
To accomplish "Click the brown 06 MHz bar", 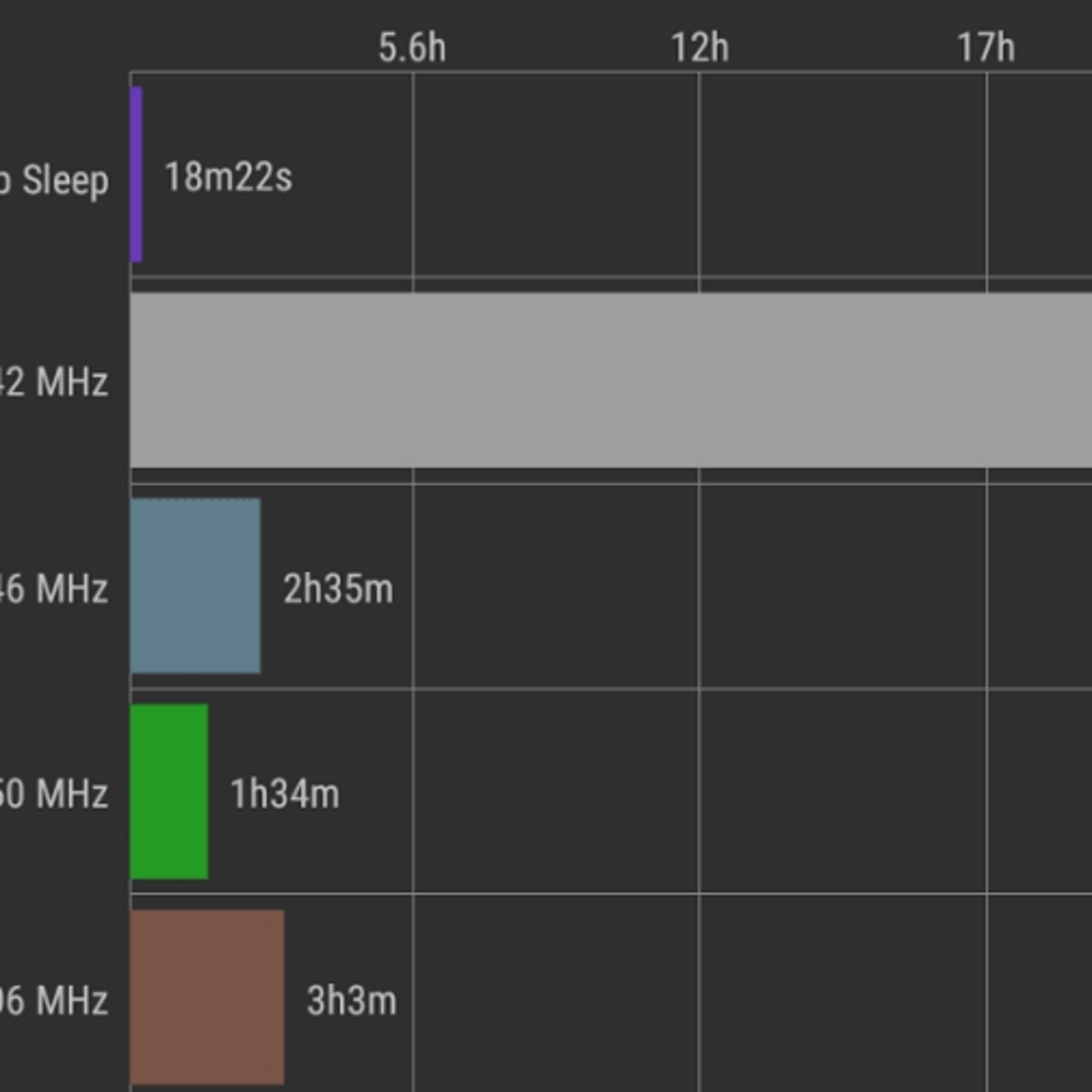I will pos(207,997).
